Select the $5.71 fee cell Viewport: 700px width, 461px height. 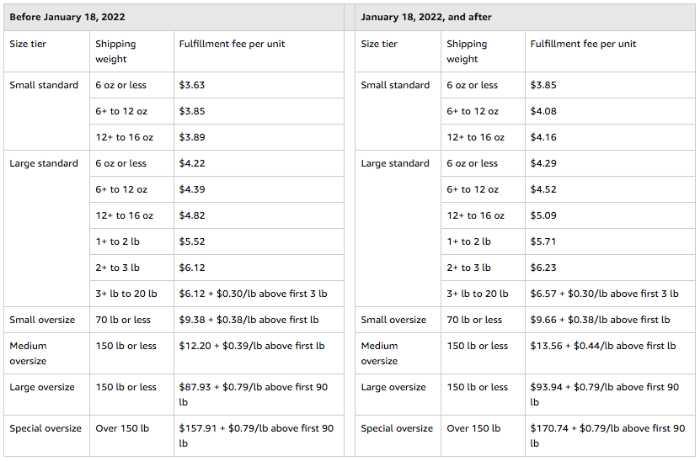coord(543,241)
